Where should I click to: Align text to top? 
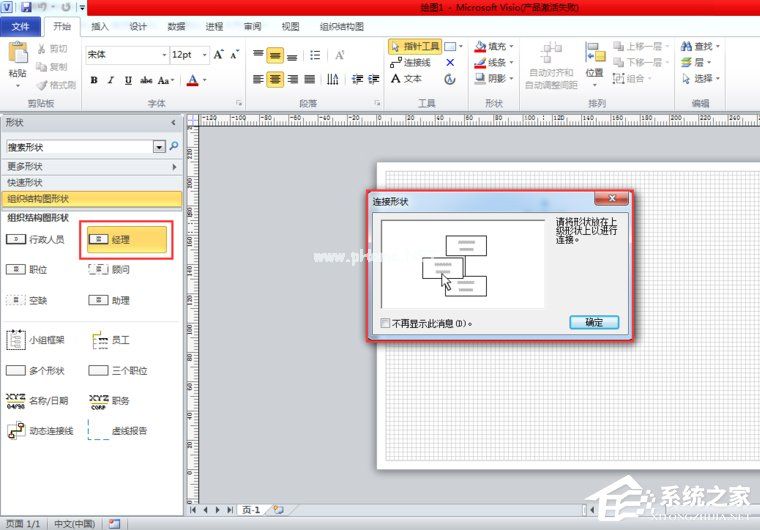(258, 55)
